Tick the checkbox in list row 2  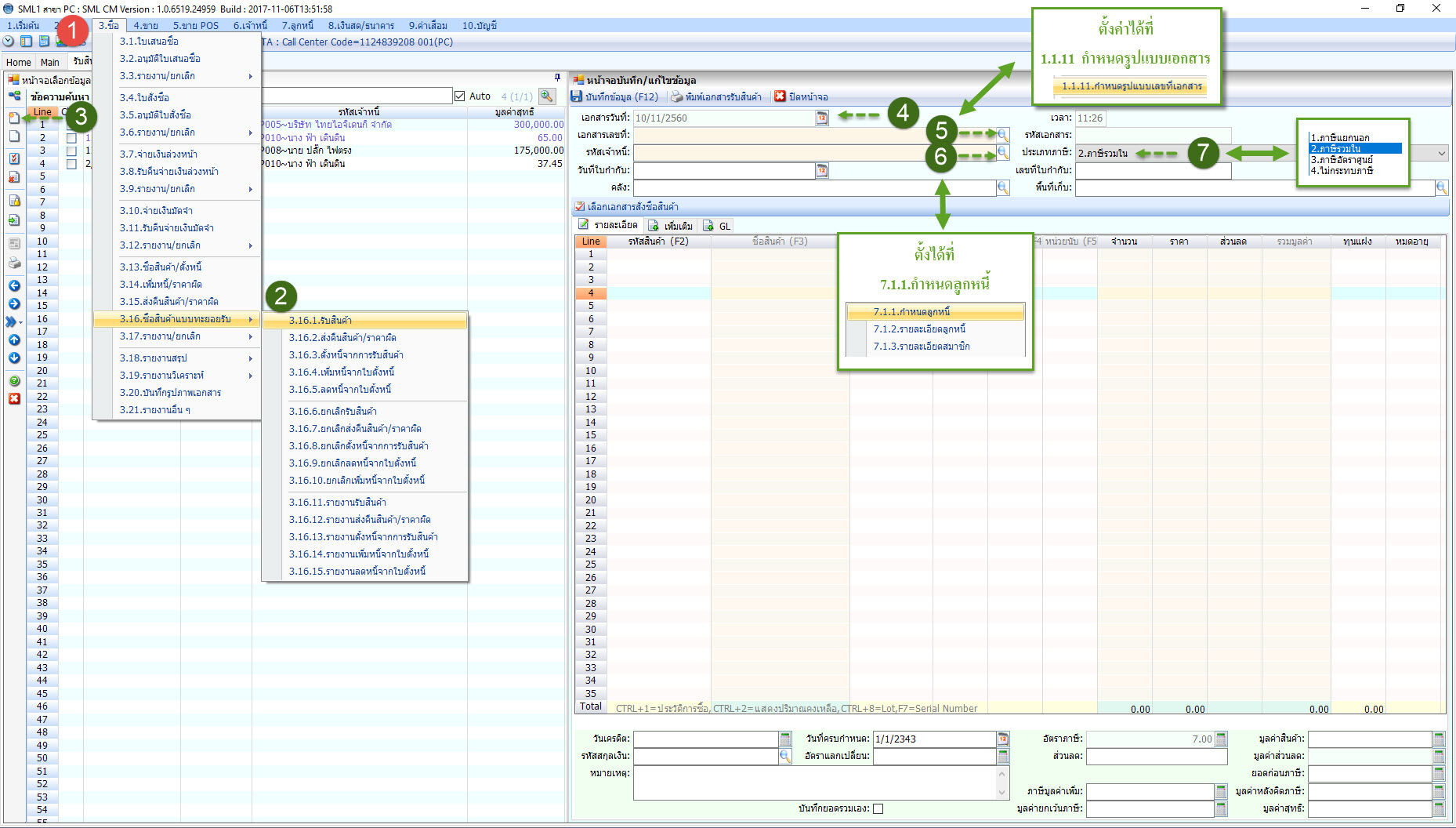pos(71,138)
